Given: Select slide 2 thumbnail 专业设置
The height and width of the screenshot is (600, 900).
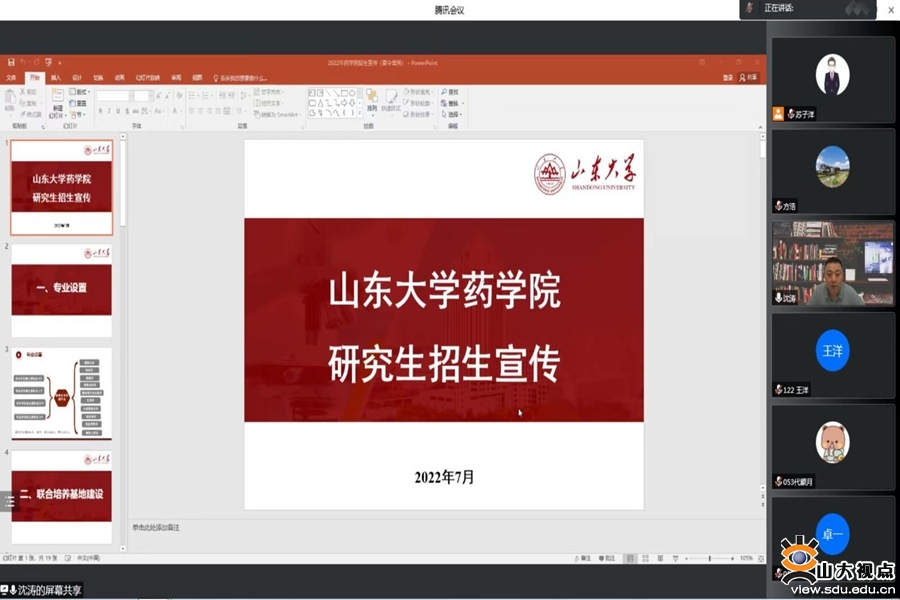Looking at the screenshot, I should tap(61, 288).
